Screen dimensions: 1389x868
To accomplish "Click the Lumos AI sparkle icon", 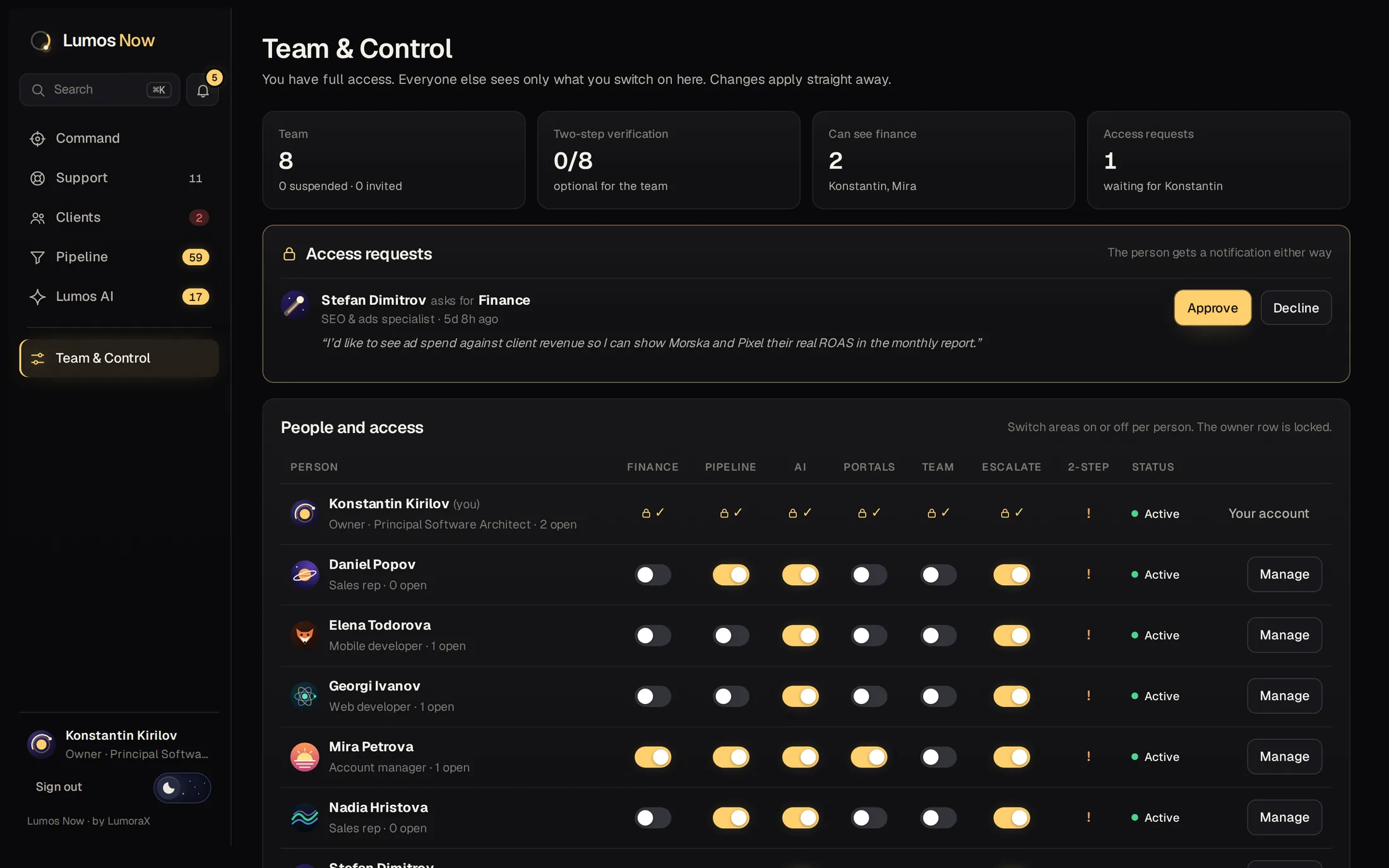I will pyautogui.click(x=37, y=297).
